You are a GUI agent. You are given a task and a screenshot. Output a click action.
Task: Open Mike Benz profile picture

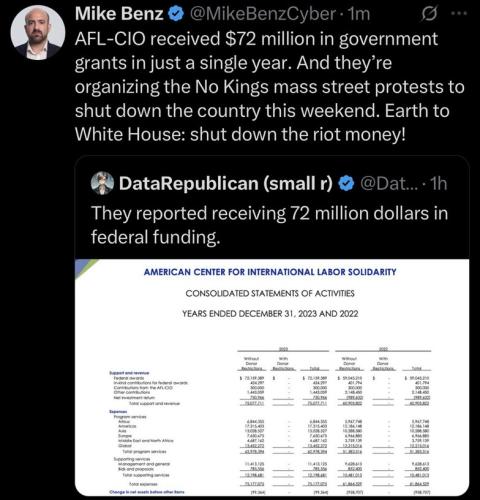coord(38,32)
